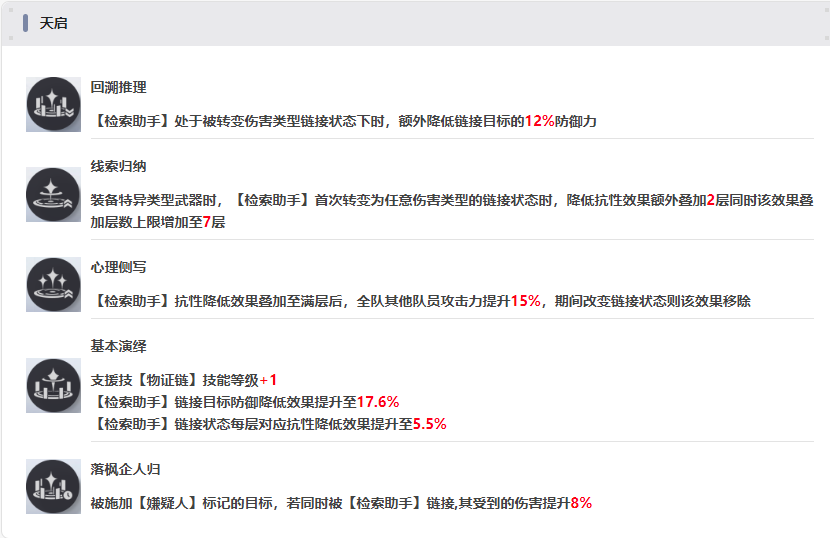This screenshot has width=830, height=538.
Task: Click the line 链接状态每层对应抗性降低效果提升至
Action: tap(268, 424)
